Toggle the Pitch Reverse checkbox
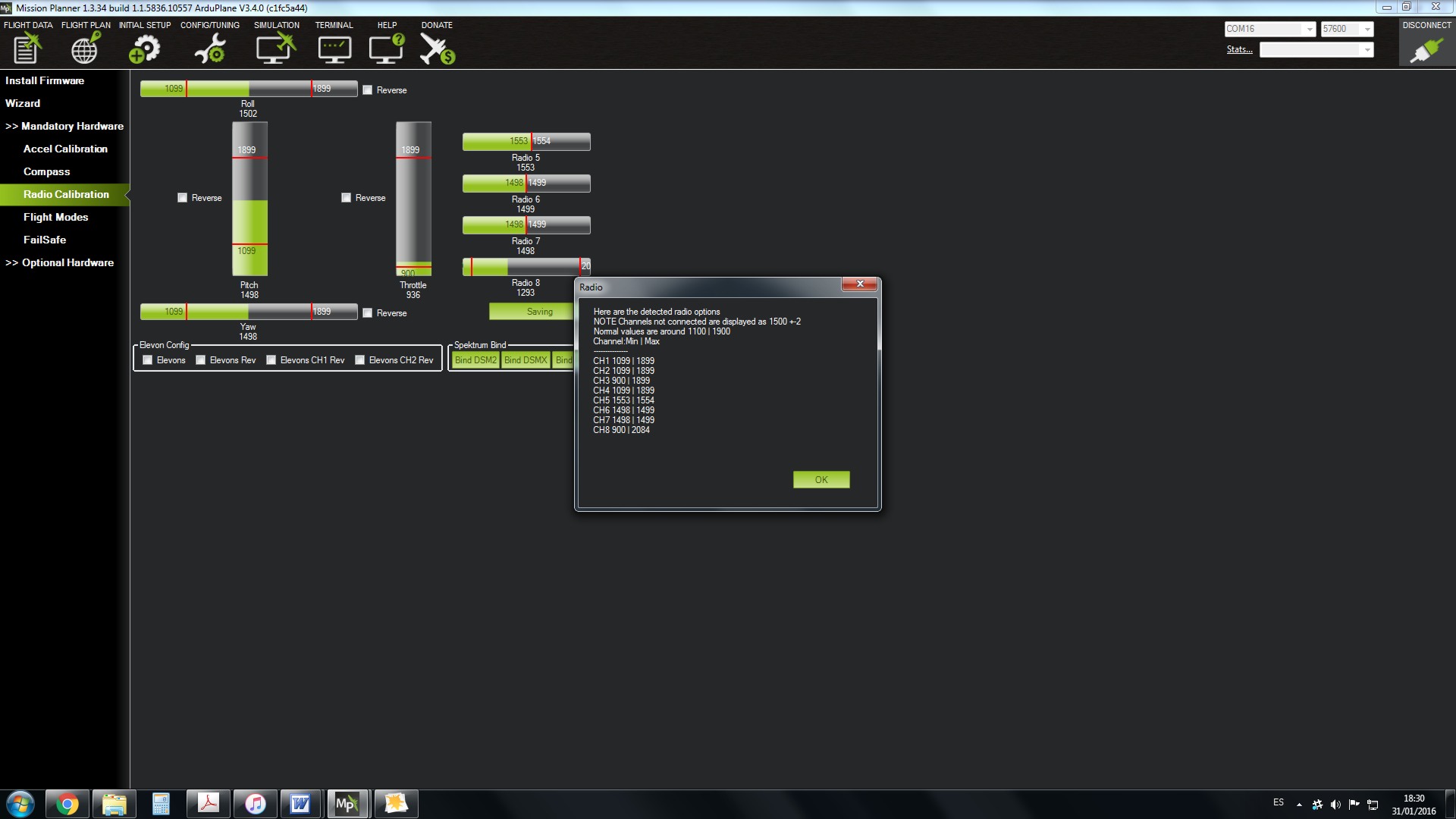 point(182,198)
